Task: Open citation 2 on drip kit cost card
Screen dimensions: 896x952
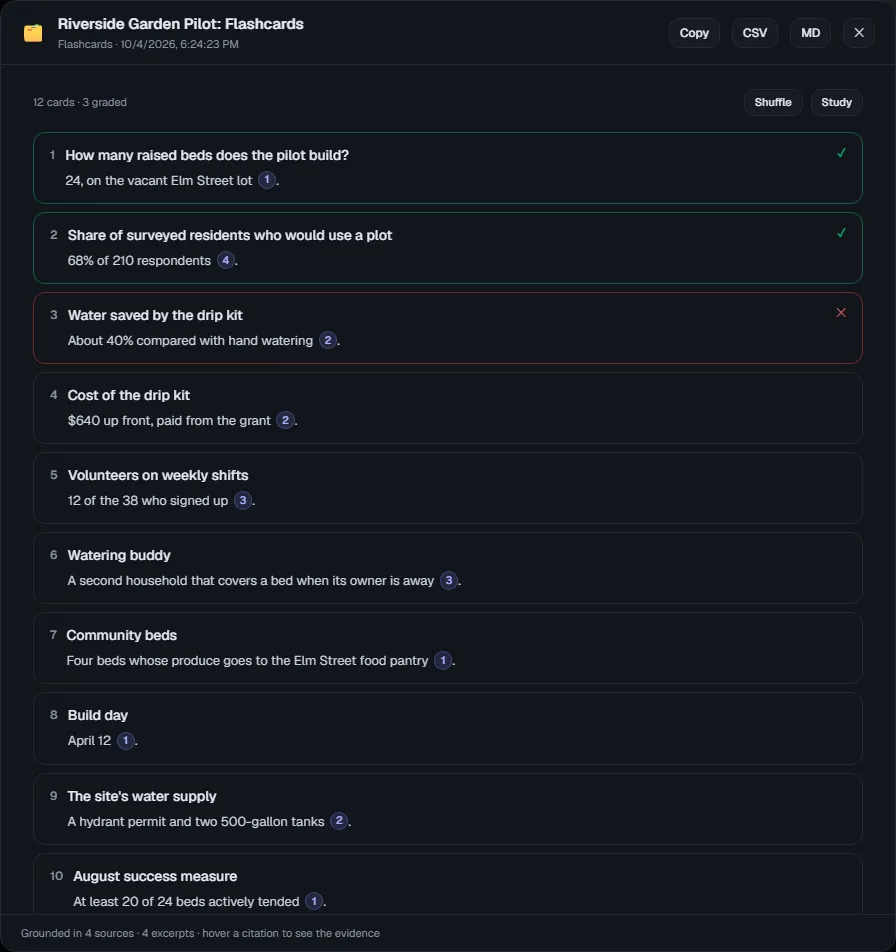Action: coord(285,420)
